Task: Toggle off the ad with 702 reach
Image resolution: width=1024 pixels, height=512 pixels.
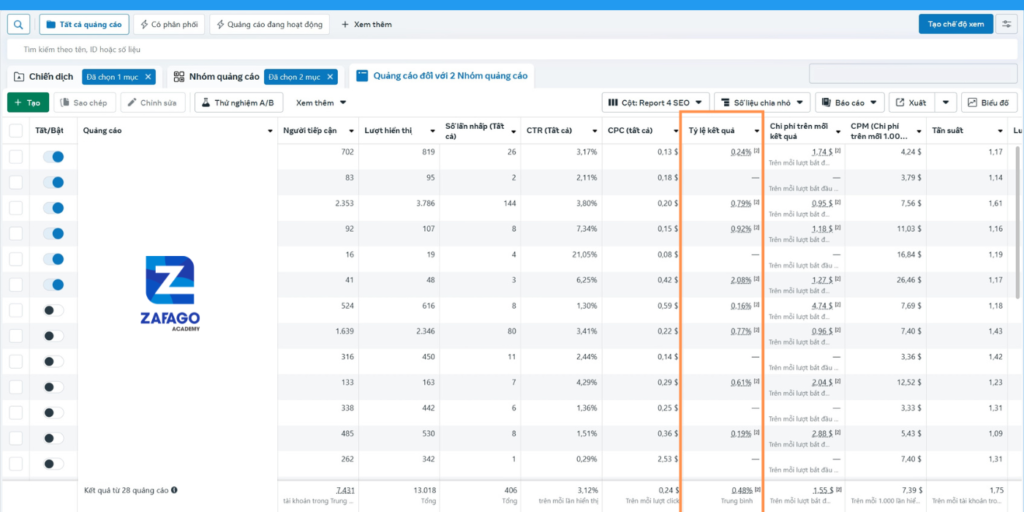Action: click(x=54, y=157)
